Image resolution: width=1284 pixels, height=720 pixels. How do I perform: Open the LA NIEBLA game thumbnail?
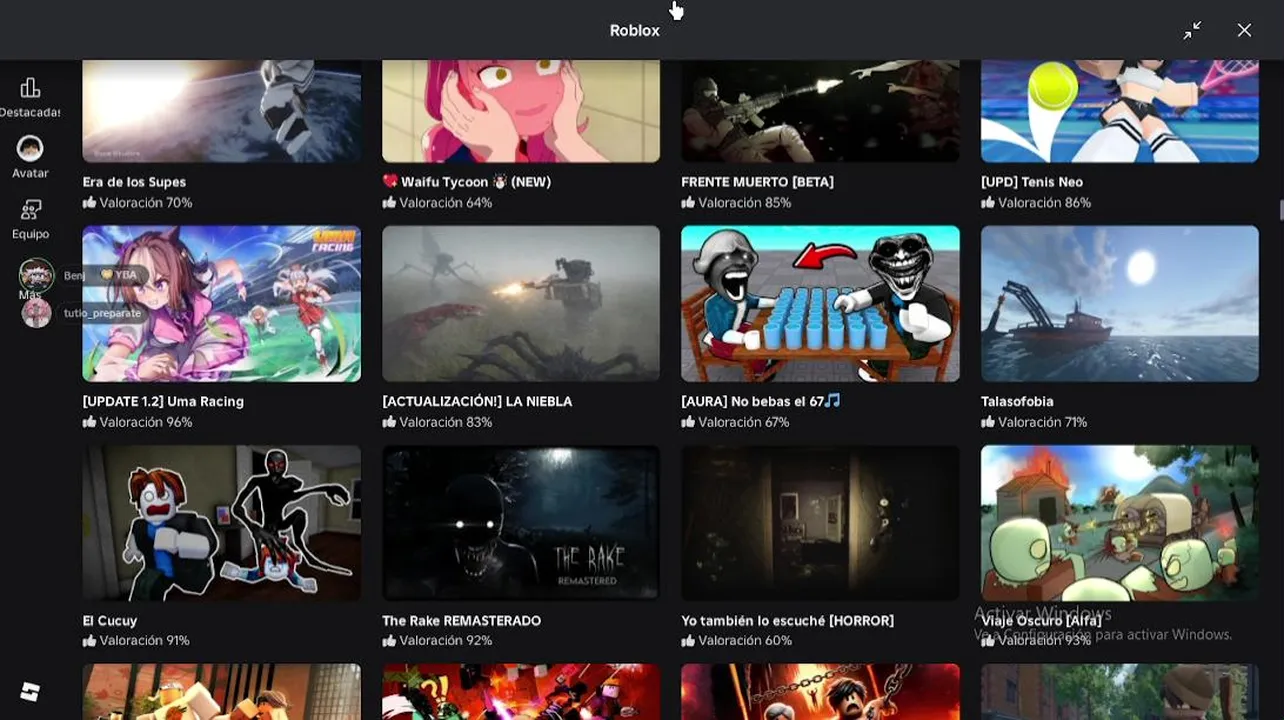pyautogui.click(x=521, y=303)
